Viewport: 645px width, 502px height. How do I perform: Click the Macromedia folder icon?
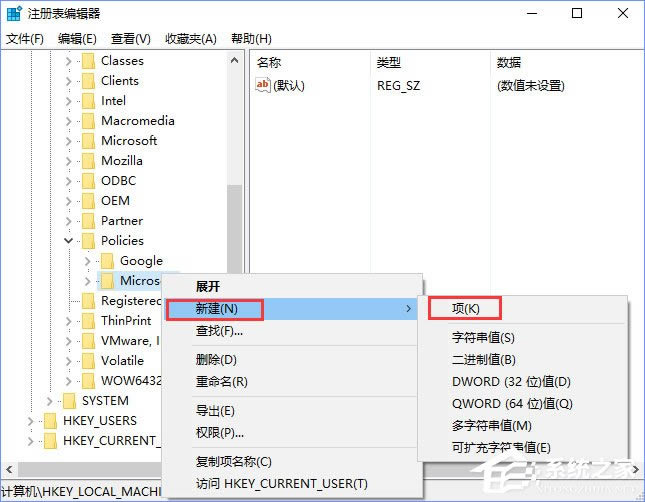pos(88,121)
